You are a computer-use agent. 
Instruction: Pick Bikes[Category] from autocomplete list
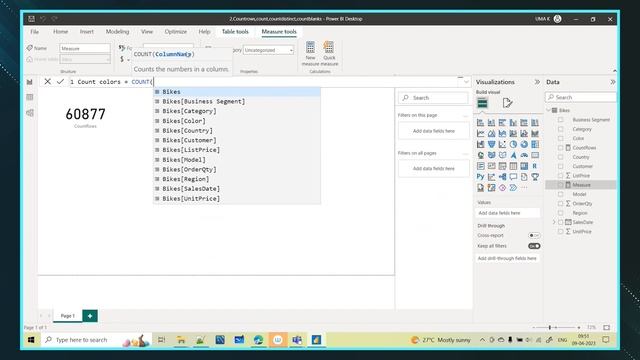(x=189, y=111)
